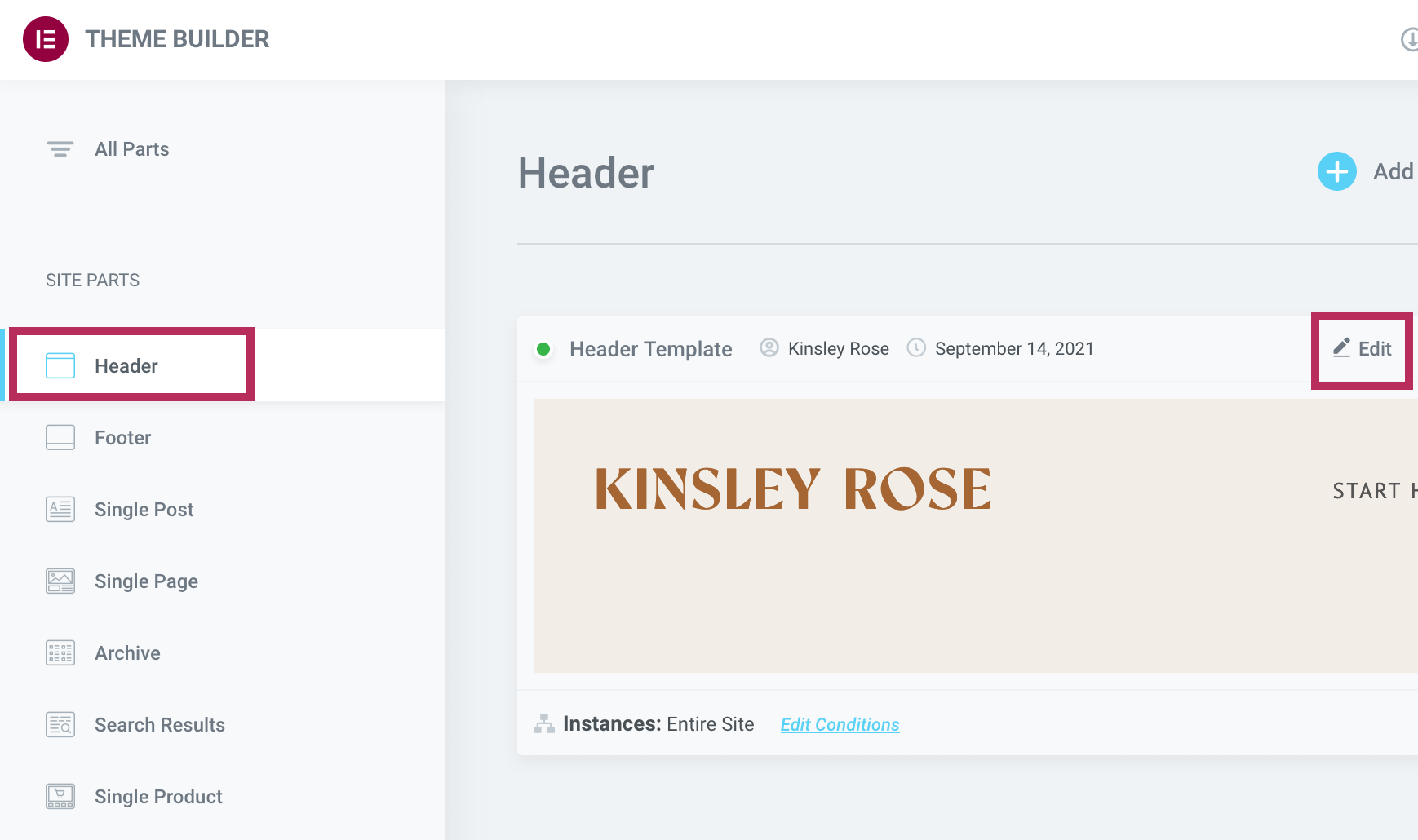1418x840 pixels.
Task: Toggle the green publish status dot
Action: click(544, 349)
